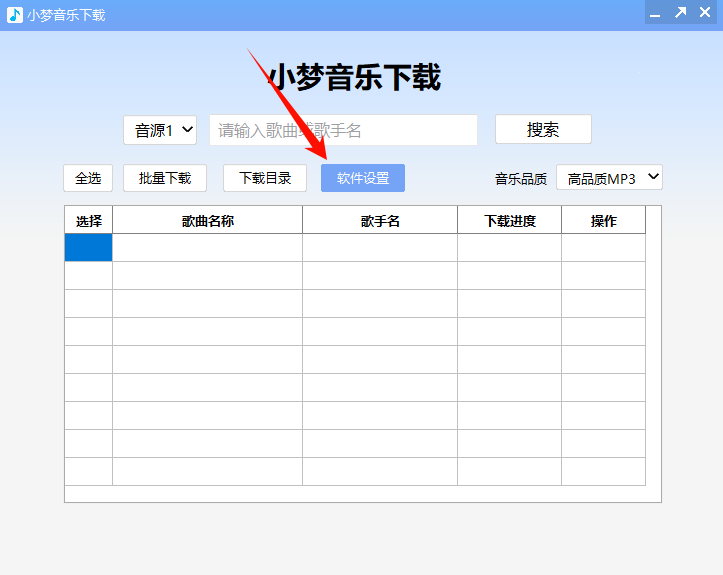Click the music note app icon in title bar
The height and width of the screenshot is (575, 723).
coord(15,15)
